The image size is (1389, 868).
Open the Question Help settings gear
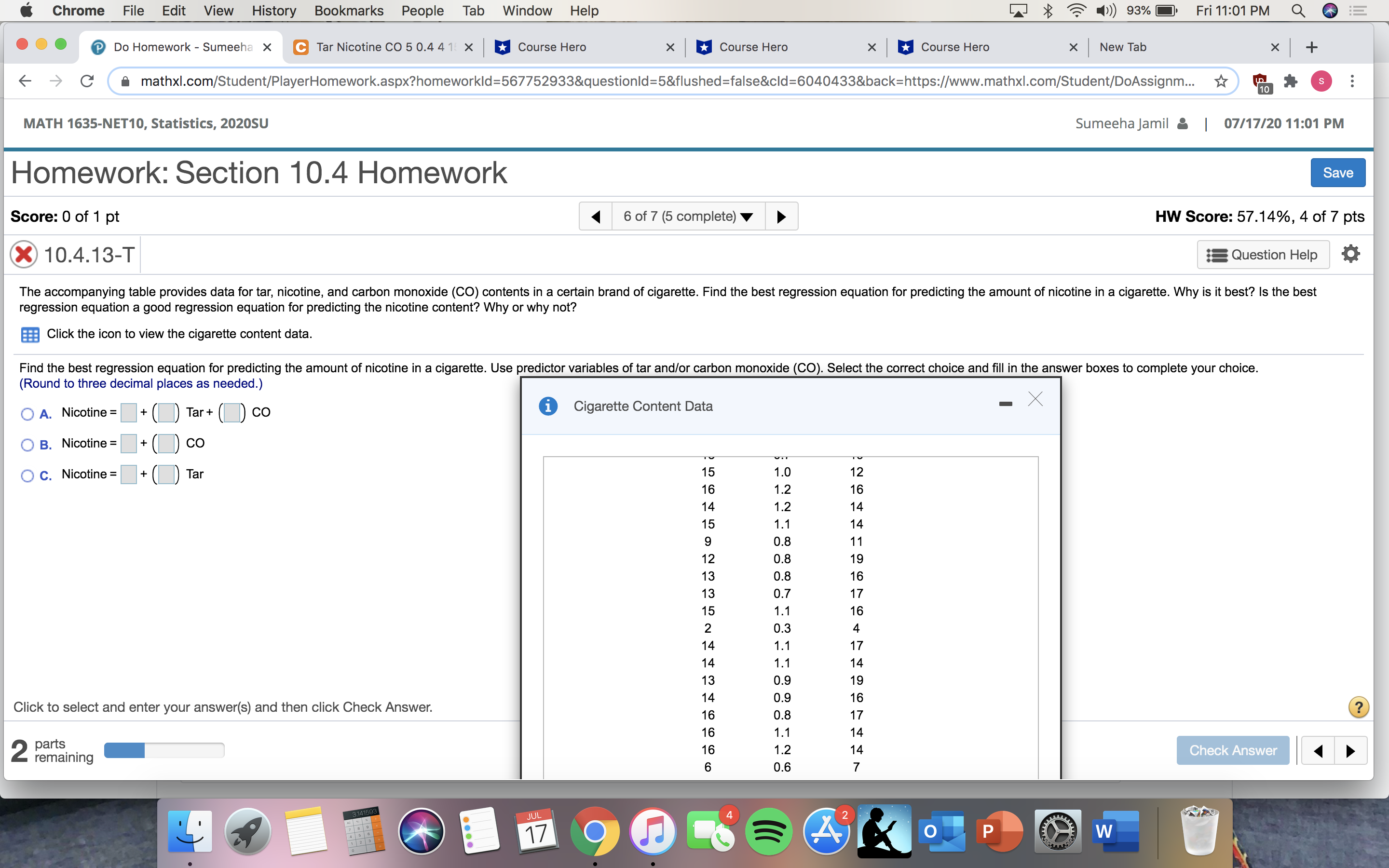pyautogui.click(x=1351, y=253)
